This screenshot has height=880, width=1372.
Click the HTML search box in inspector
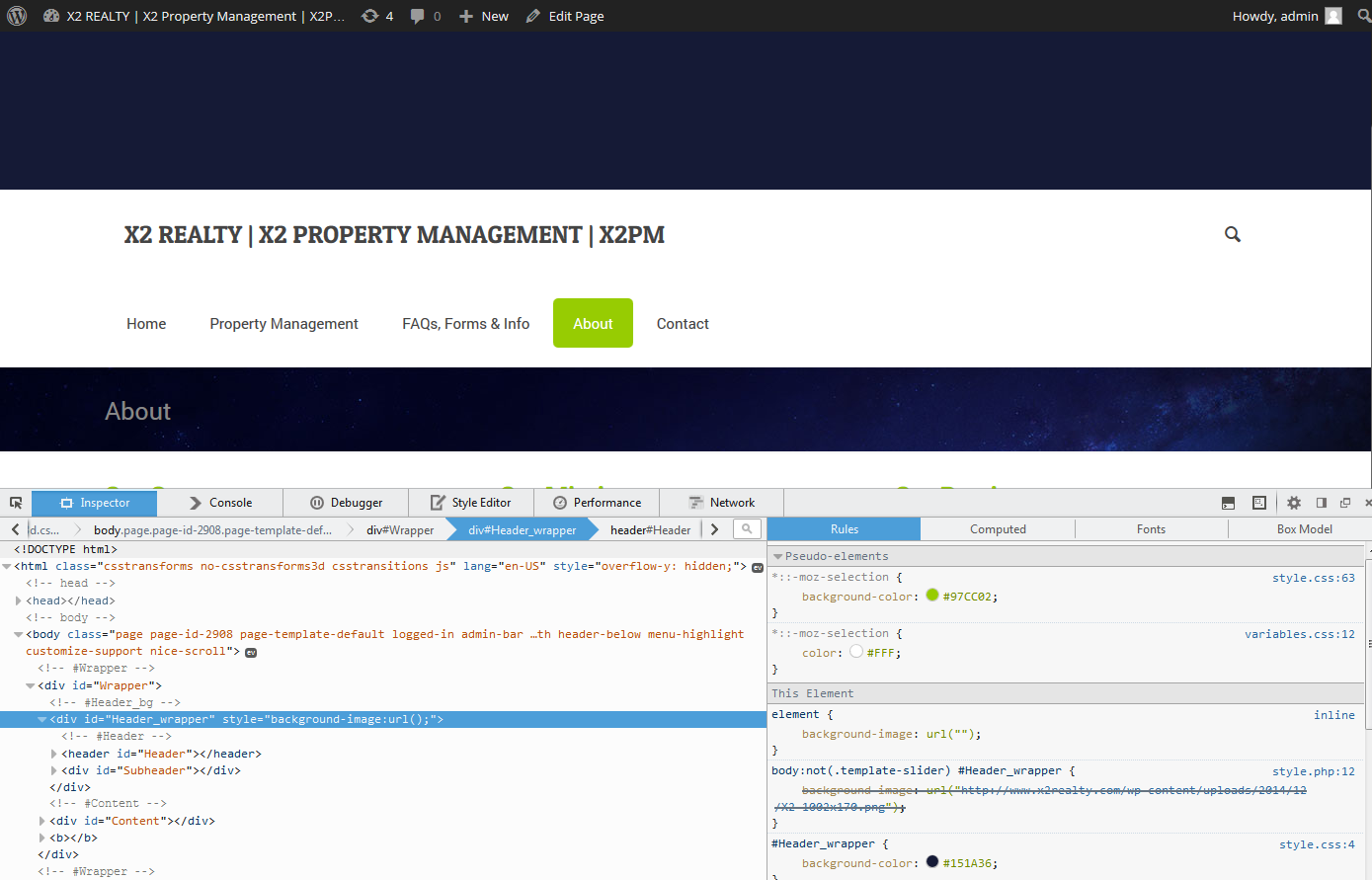pos(748,529)
